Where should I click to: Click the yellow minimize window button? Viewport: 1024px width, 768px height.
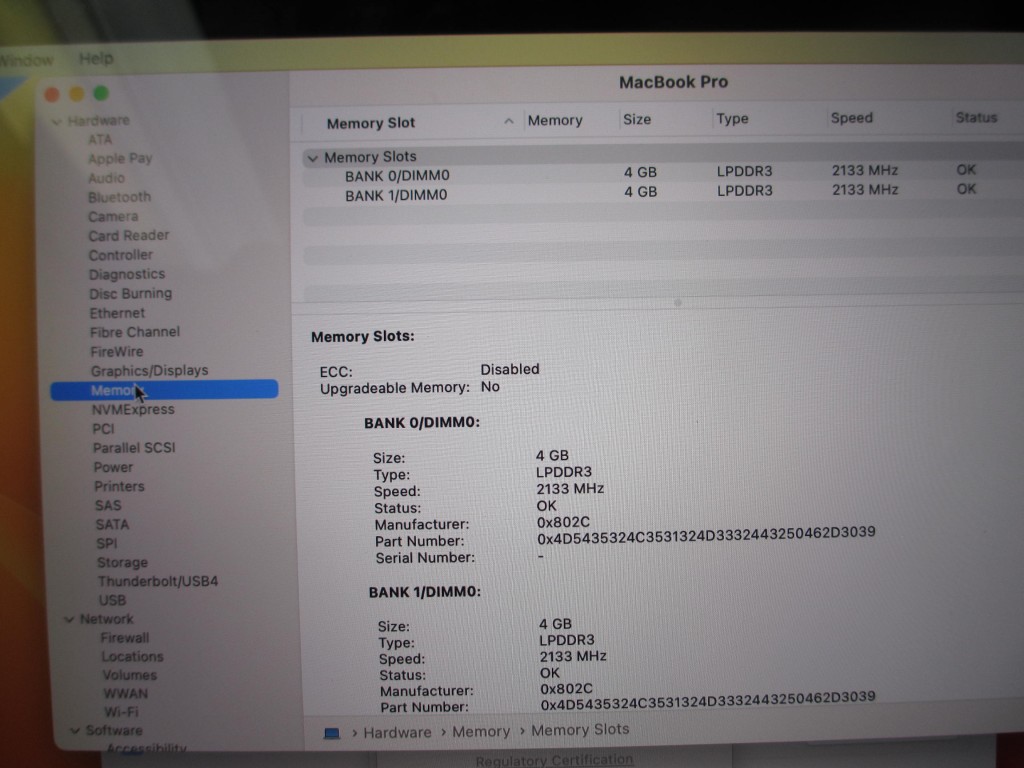(76, 94)
